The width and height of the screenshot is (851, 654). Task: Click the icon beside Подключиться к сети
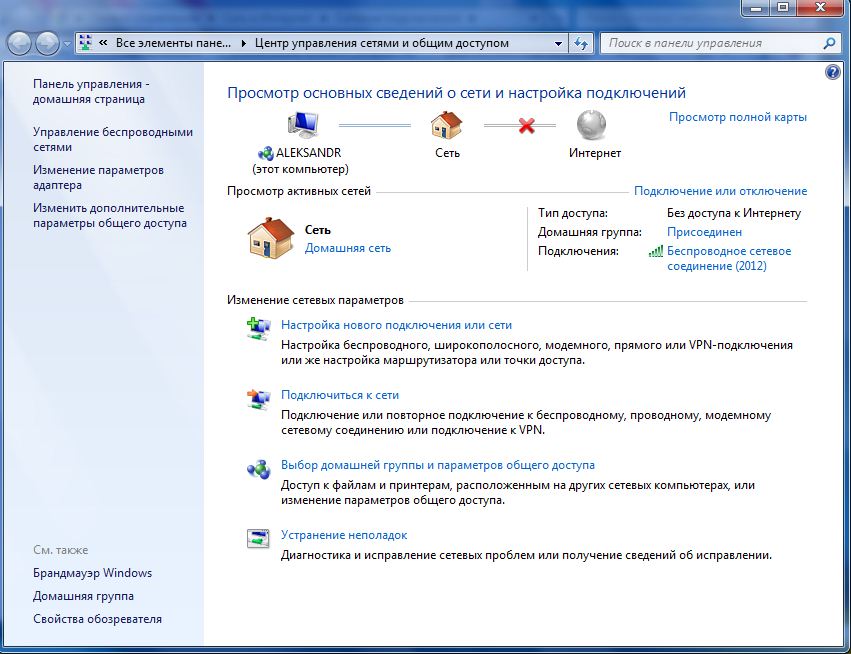point(258,398)
